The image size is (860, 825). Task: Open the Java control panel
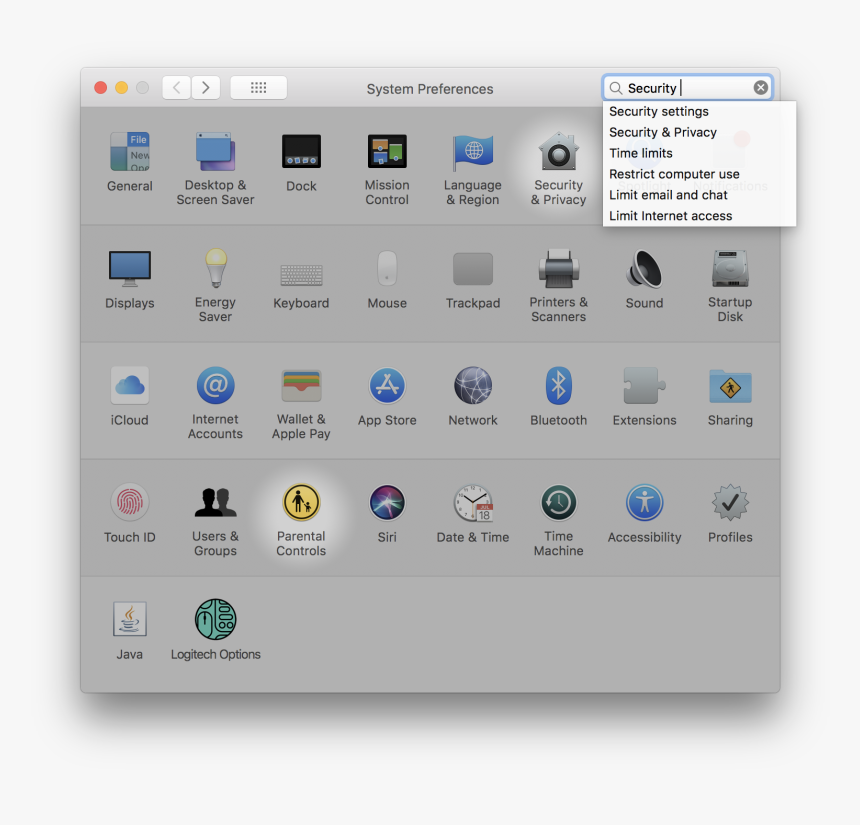coord(129,620)
